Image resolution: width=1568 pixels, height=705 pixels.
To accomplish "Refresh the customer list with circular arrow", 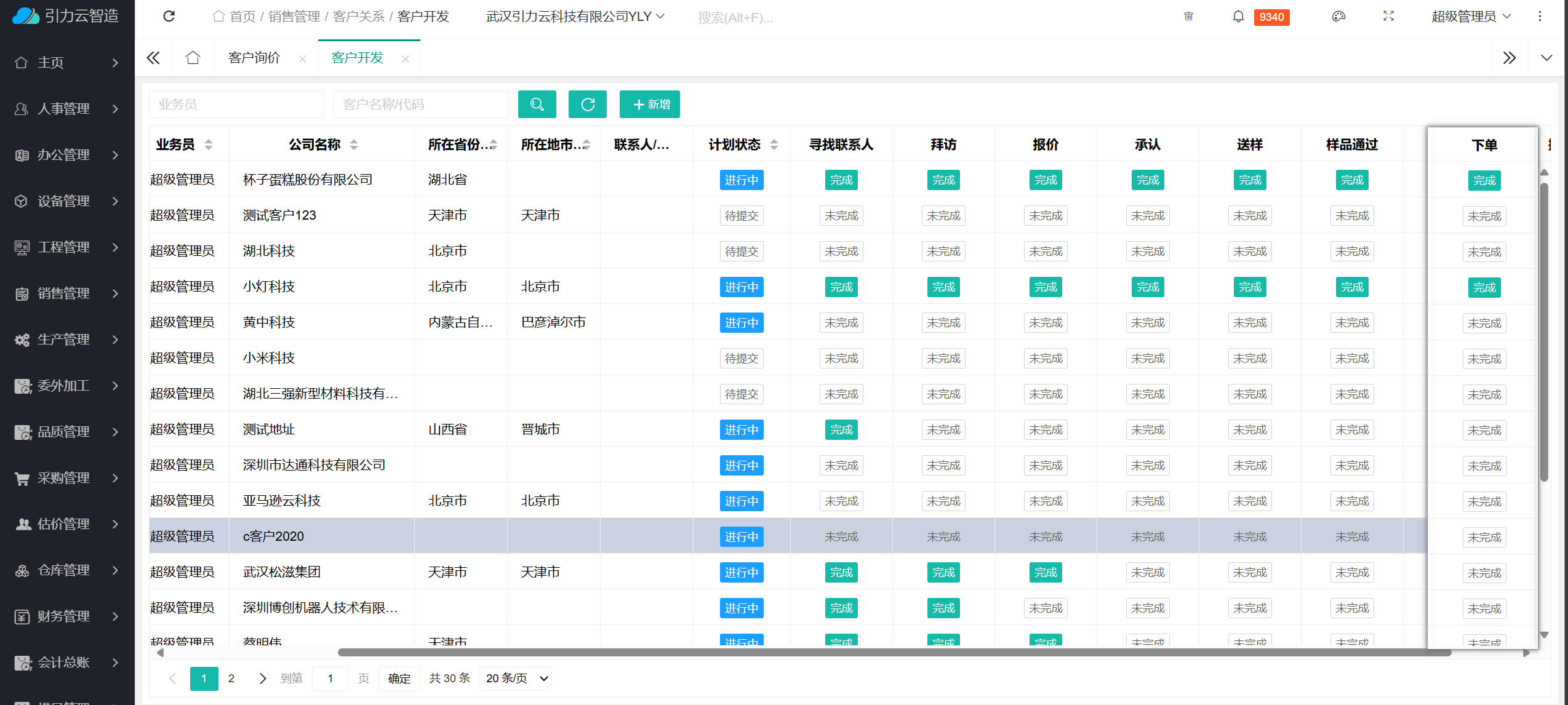I will point(587,104).
